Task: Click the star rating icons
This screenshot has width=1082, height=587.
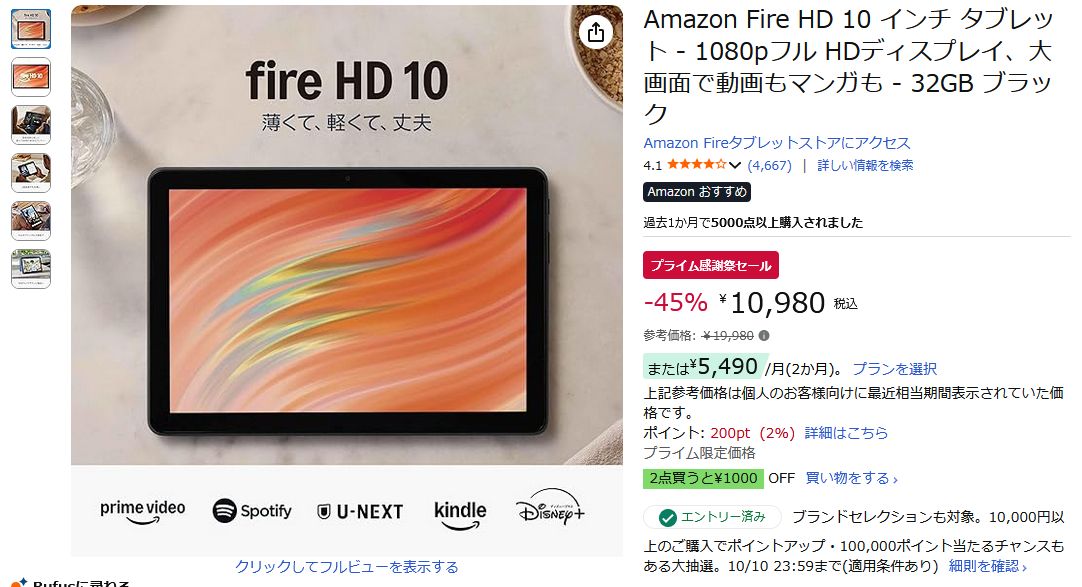Action: click(696, 165)
